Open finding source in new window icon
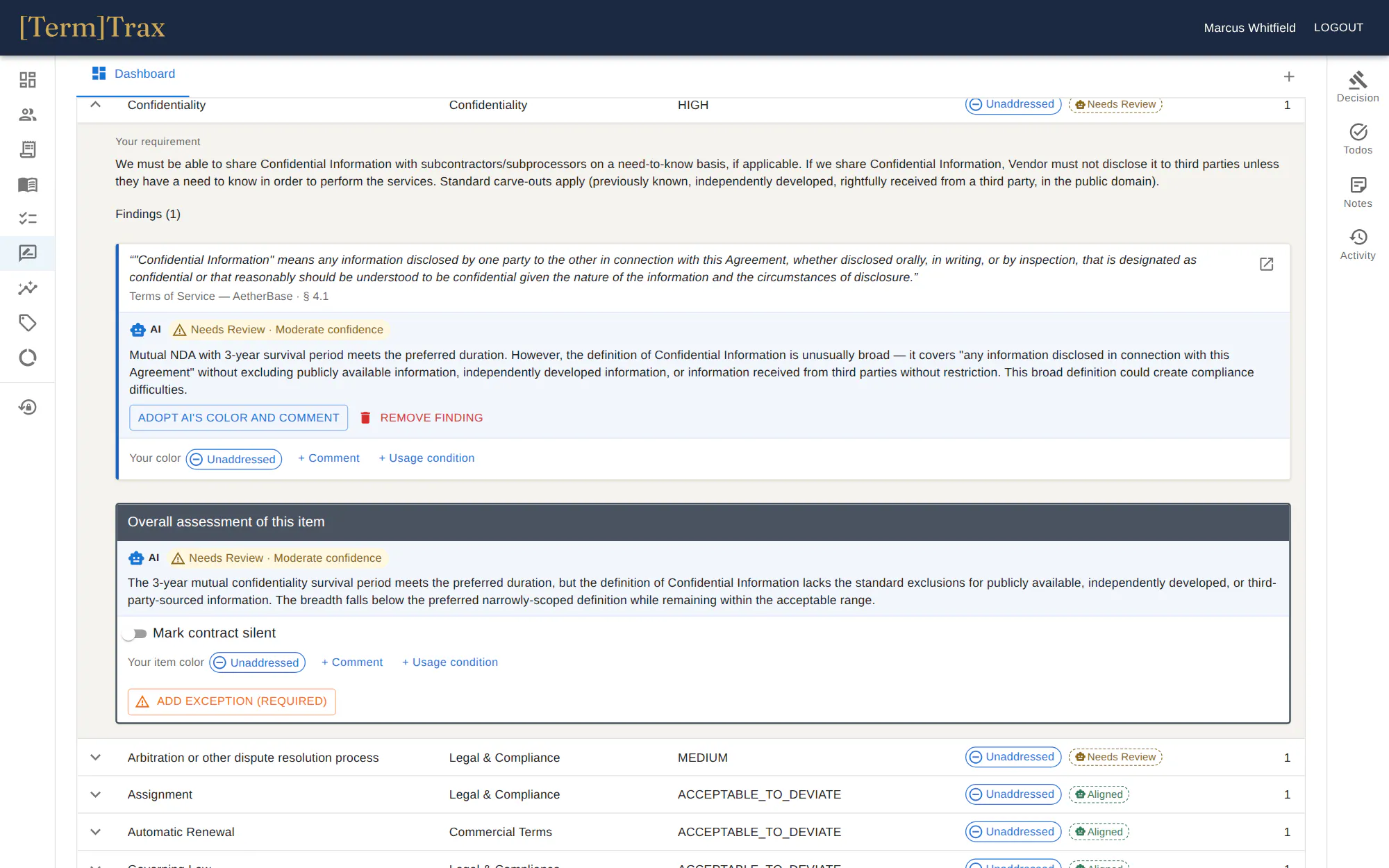This screenshot has width=1389, height=868. click(x=1267, y=264)
